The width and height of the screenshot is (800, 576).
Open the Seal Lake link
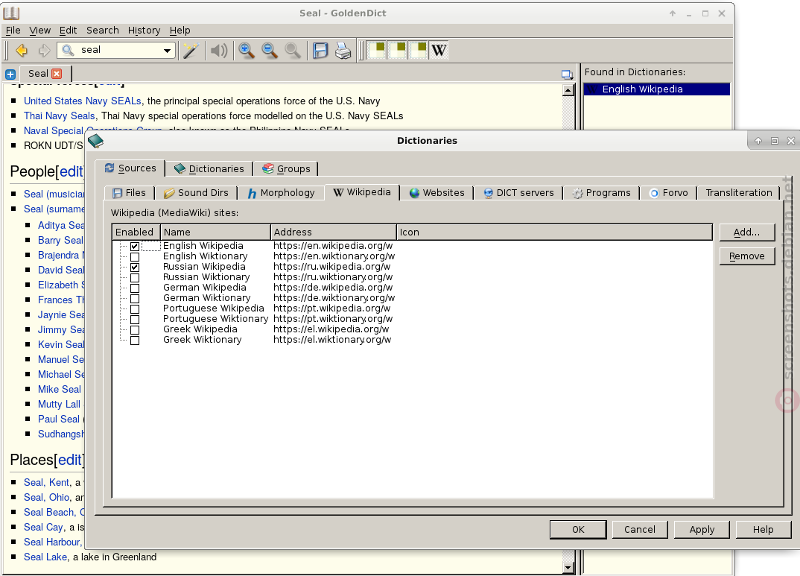click(45, 557)
